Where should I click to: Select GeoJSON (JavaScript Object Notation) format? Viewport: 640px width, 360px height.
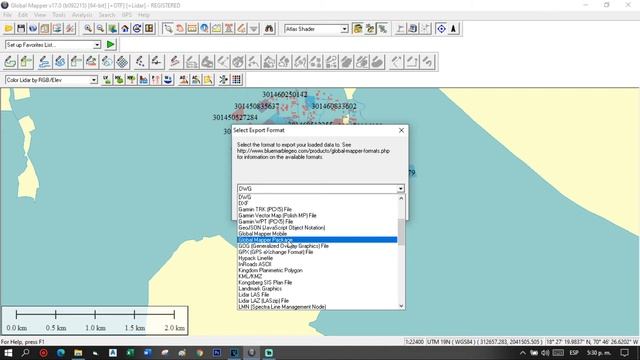tap(317, 228)
